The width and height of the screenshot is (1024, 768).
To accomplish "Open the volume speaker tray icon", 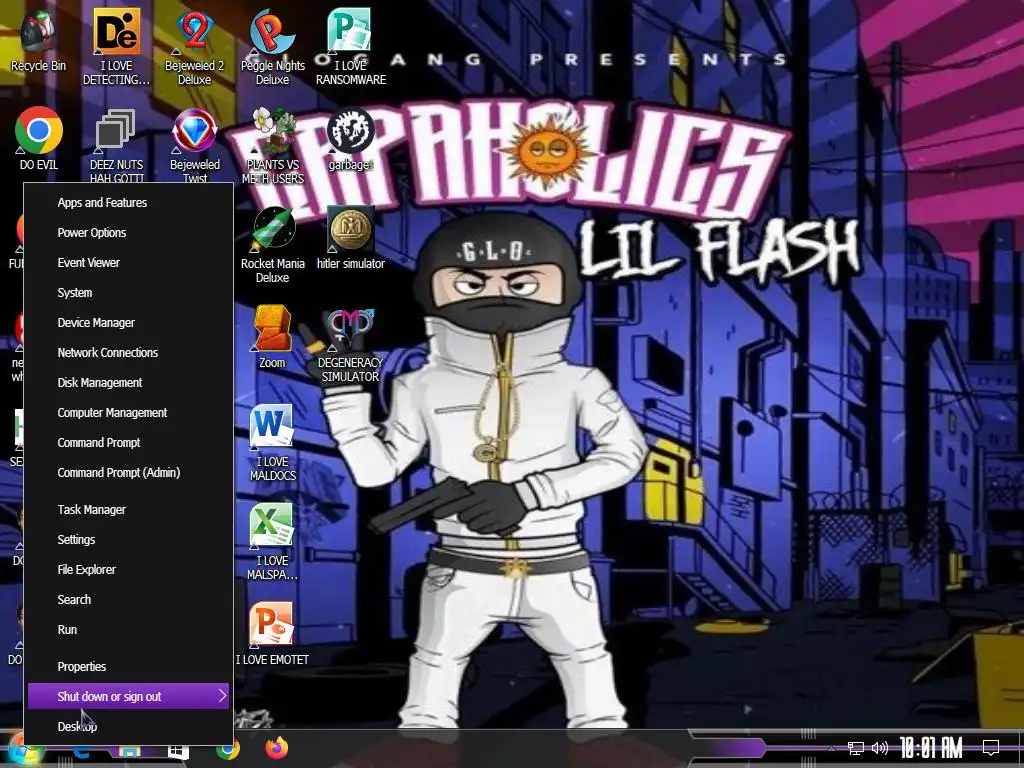I will tap(880, 748).
